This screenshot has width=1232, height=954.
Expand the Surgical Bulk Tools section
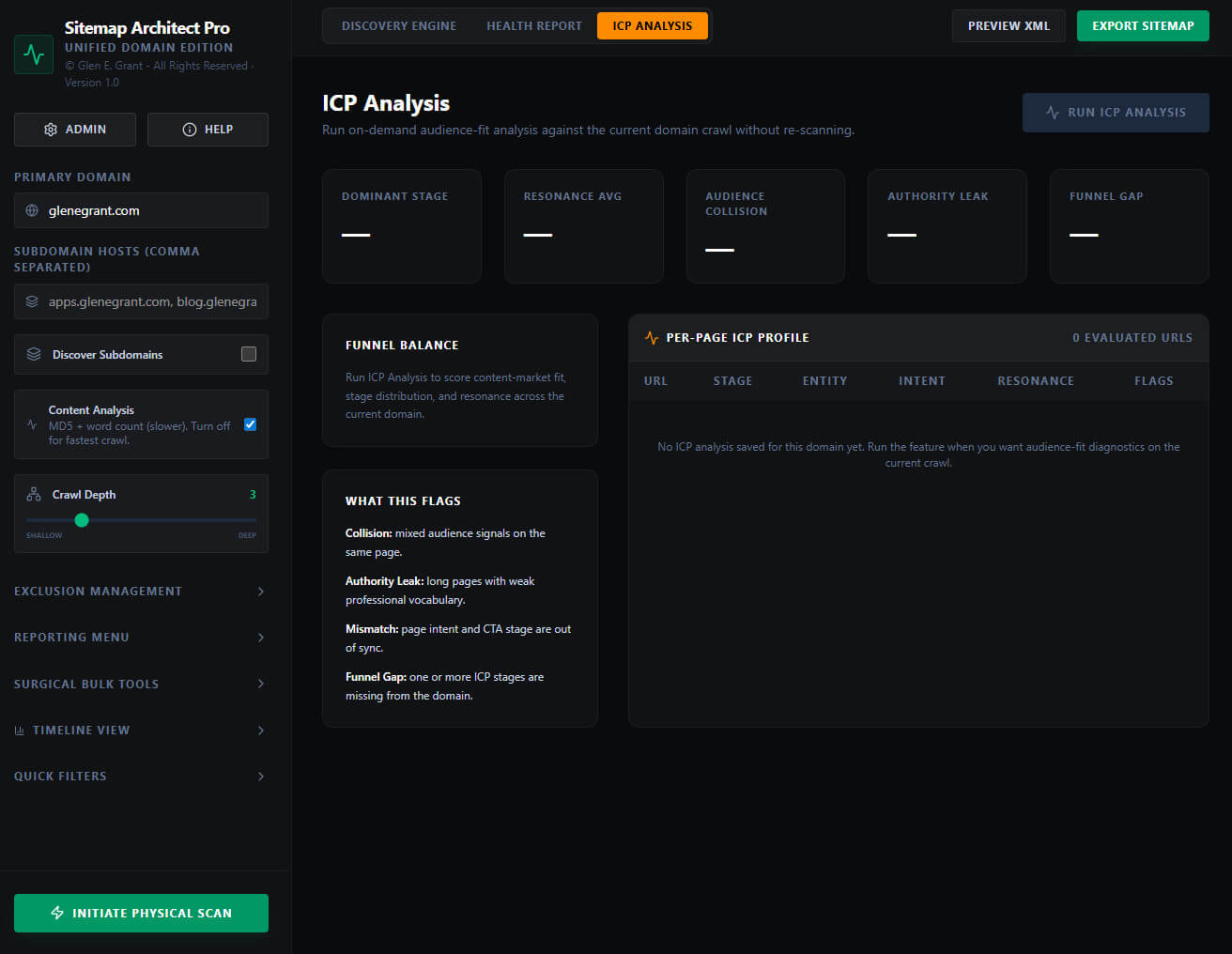(x=141, y=684)
